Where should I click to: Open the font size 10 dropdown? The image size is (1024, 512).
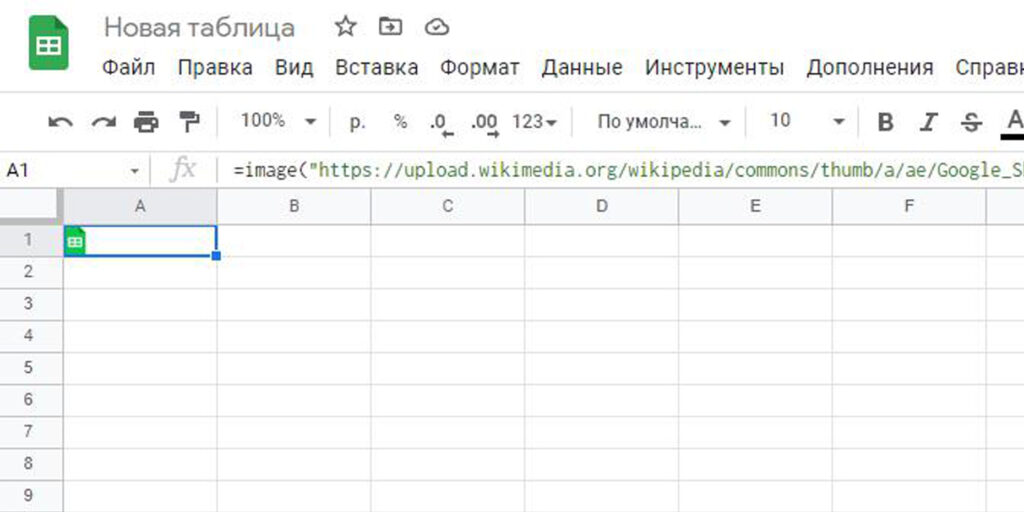(807, 122)
